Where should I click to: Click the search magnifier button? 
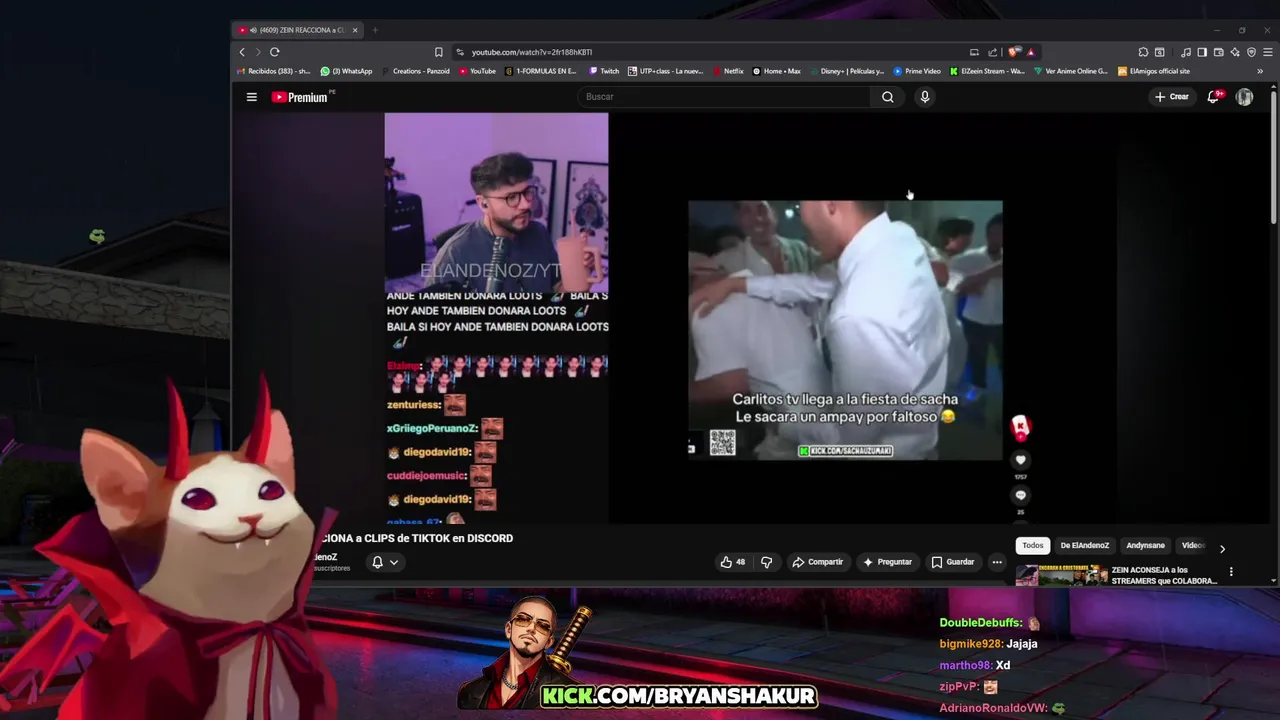pyautogui.click(x=887, y=97)
